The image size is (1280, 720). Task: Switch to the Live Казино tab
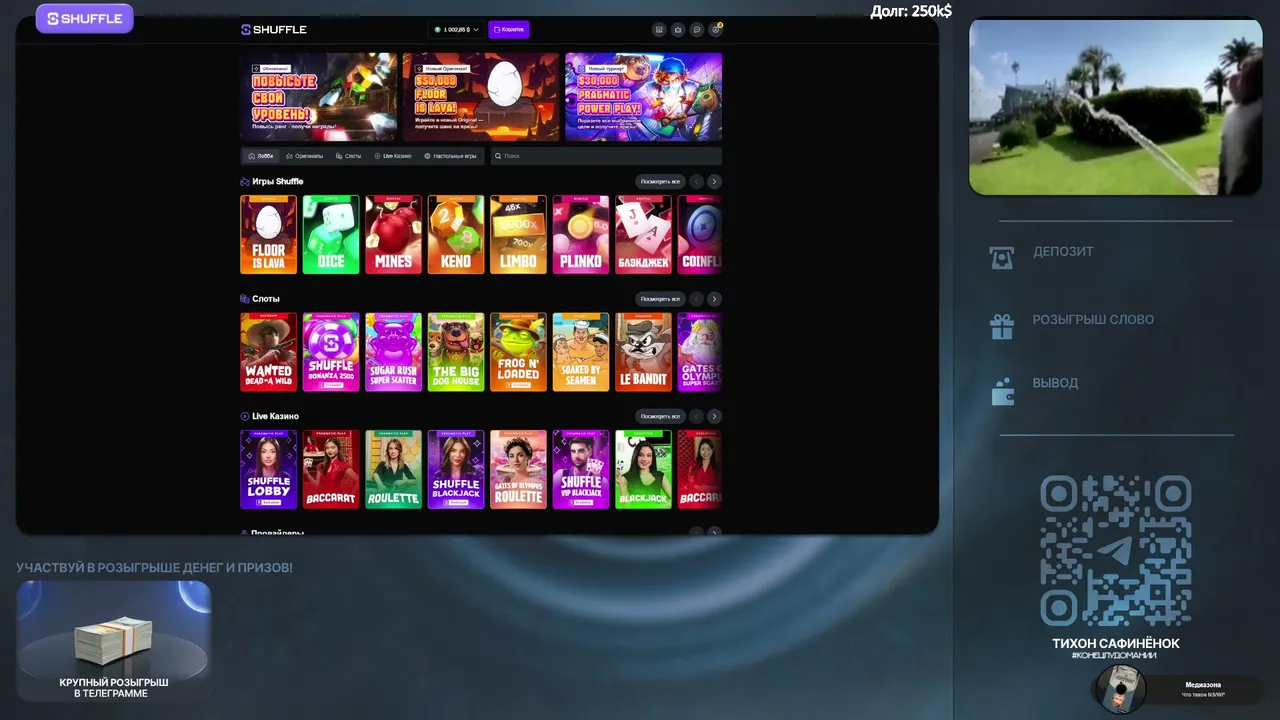point(393,156)
